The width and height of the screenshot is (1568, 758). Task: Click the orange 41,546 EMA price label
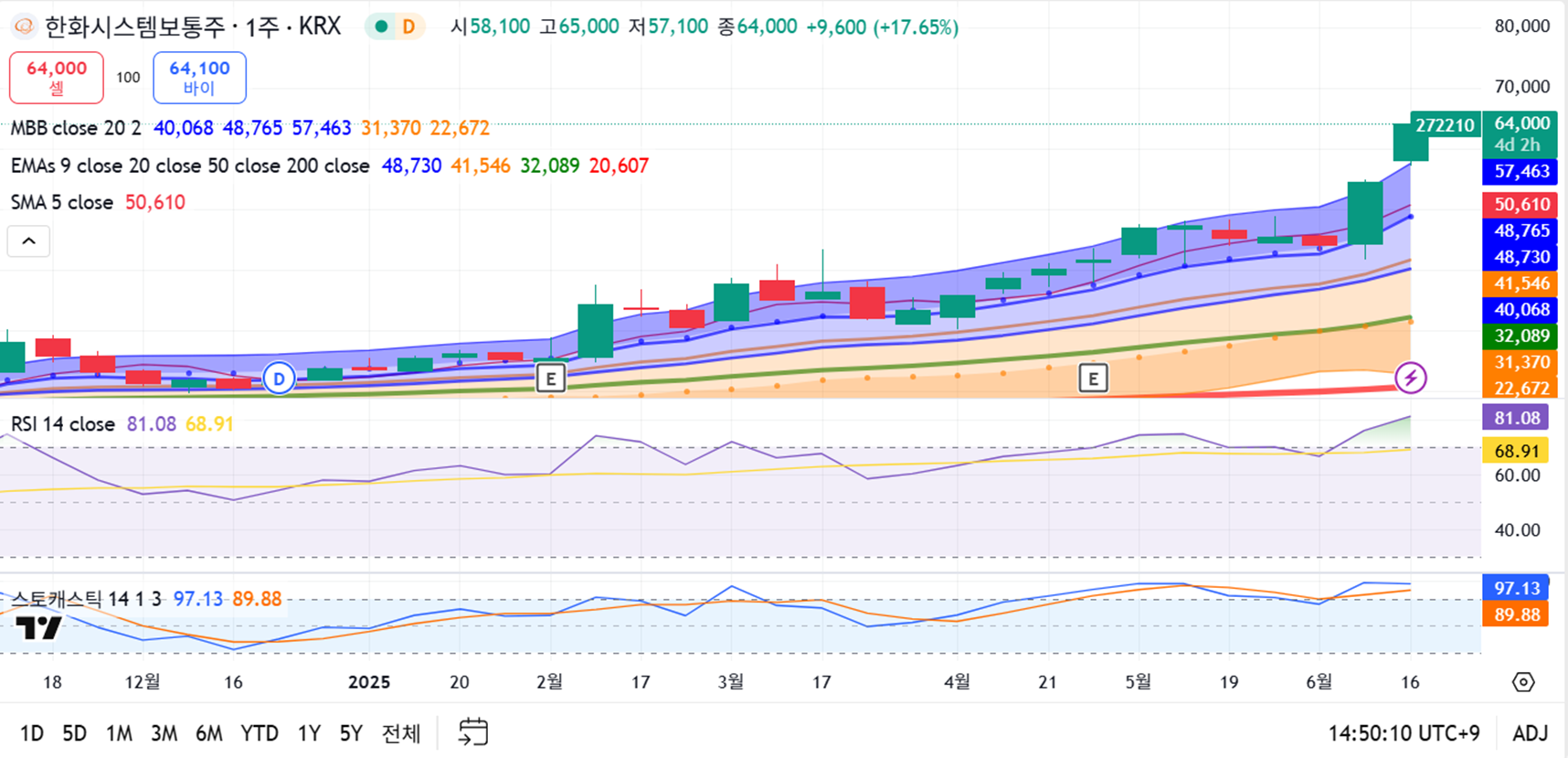[x=1520, y=283]
